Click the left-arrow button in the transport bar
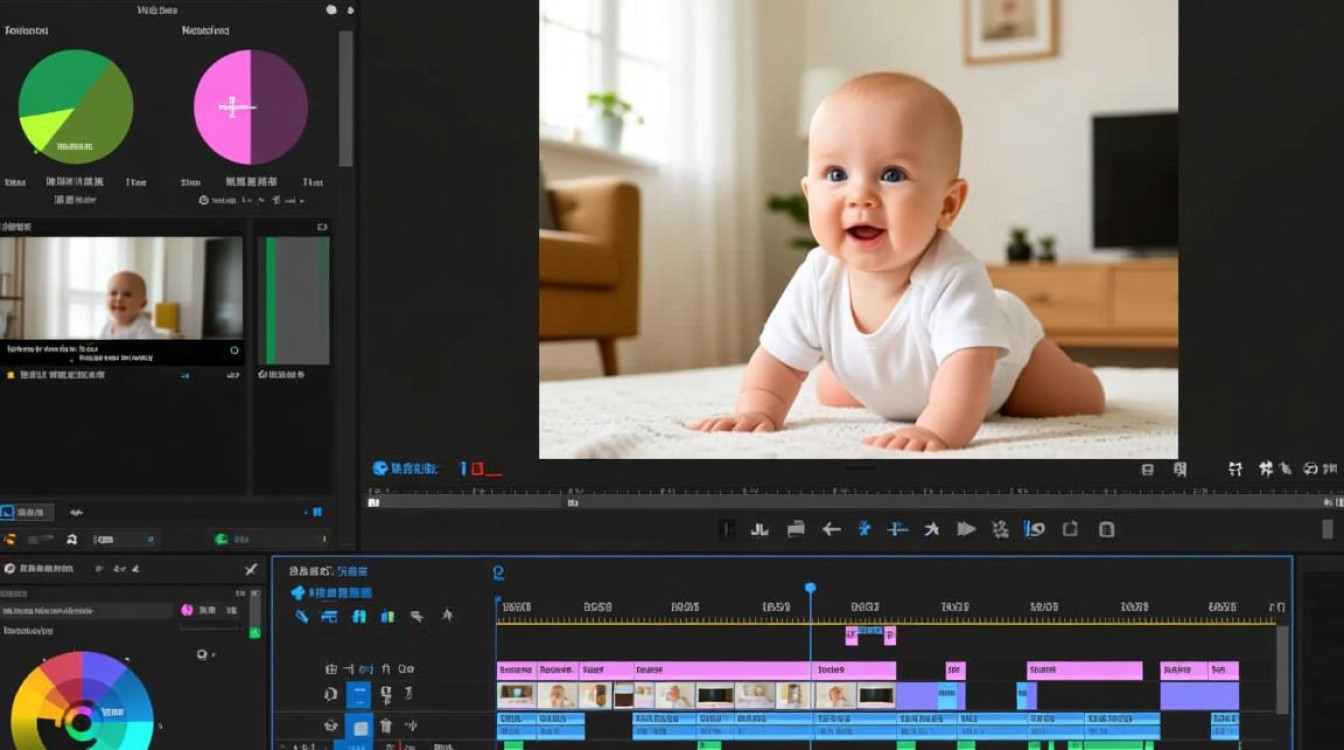1344x750 pixels. [831, 529]
